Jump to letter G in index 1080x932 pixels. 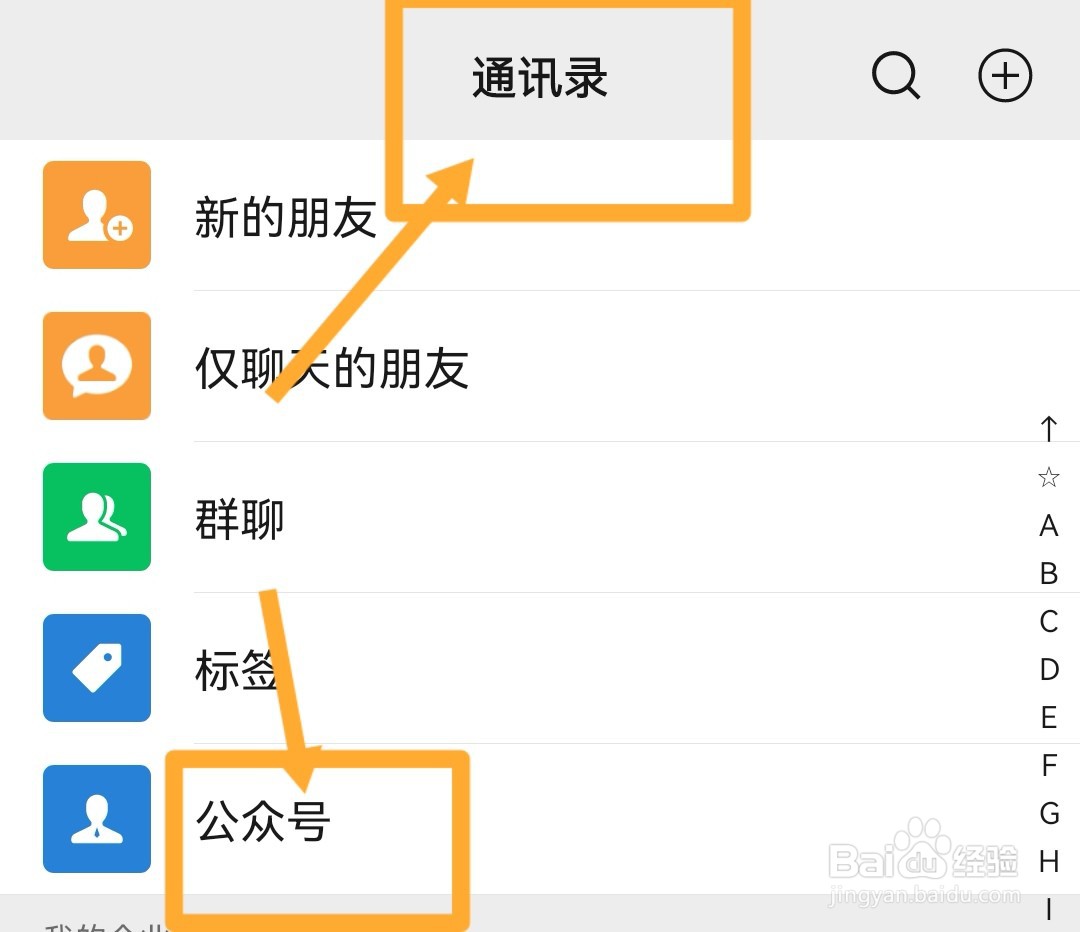tap(1049, 814)
